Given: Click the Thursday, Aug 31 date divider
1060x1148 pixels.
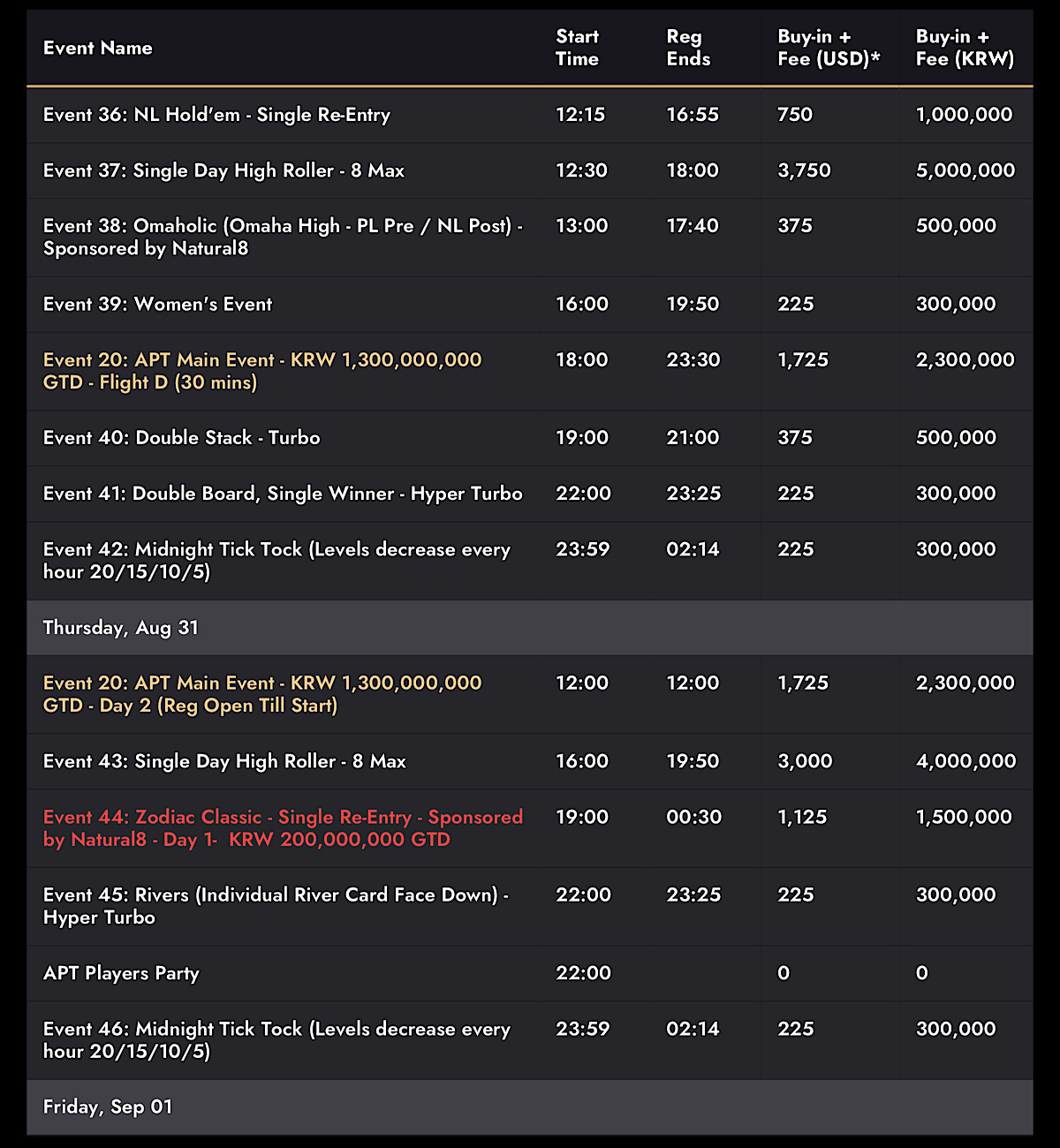Looking at the screenshot, I should pyautogui.click(x=530, y=628).
